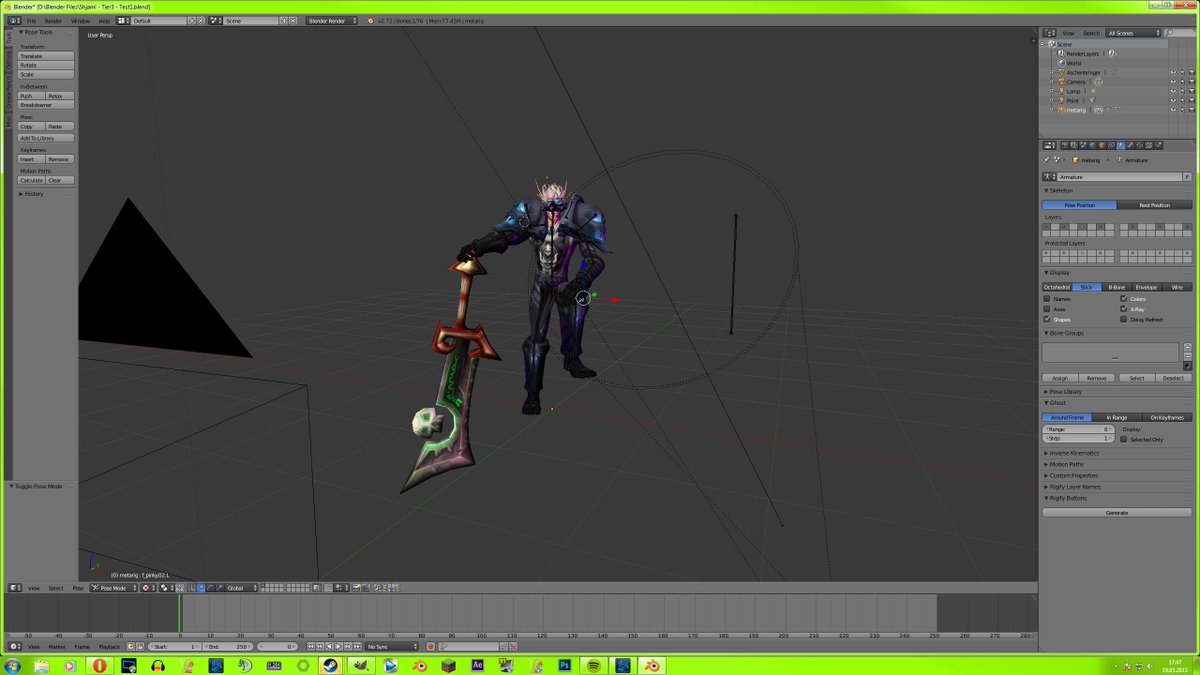Toggle visibility eye of Aschenbringer object
This screenshot has width=1200, height=675.
point(1172,72)
